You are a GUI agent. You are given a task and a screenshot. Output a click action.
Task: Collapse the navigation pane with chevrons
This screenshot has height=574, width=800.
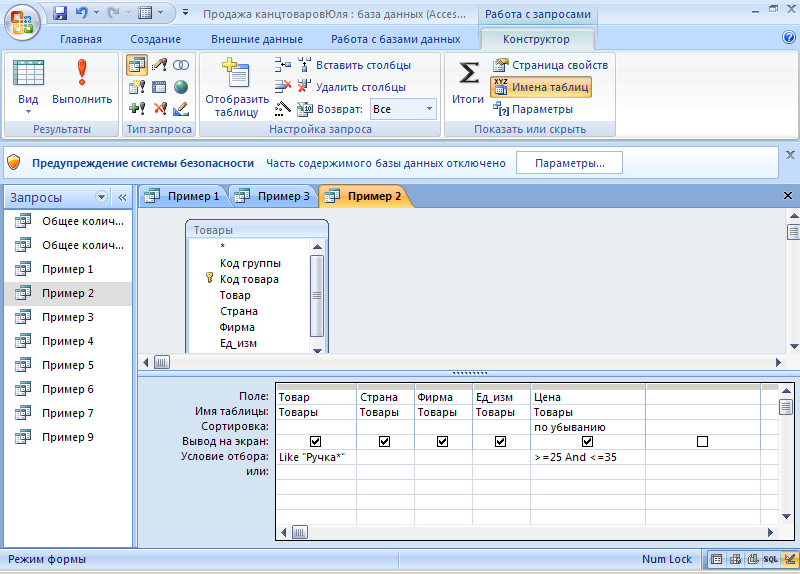tap(122, 197)
